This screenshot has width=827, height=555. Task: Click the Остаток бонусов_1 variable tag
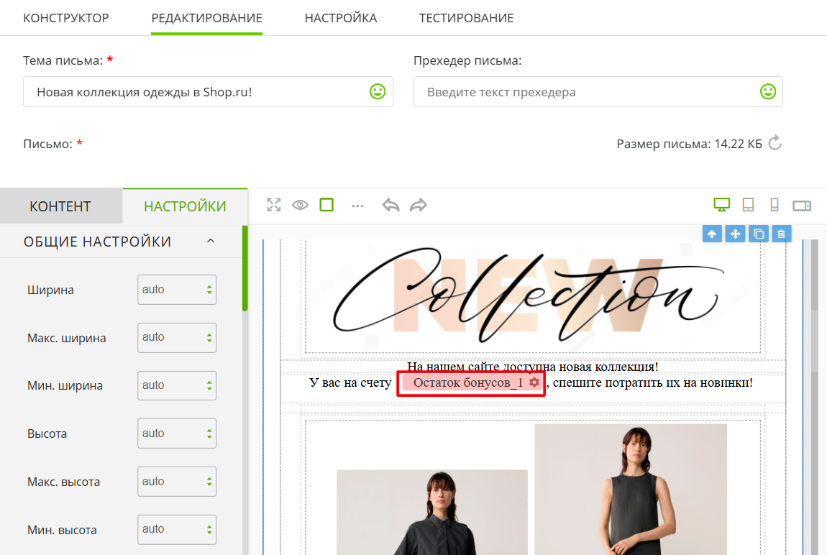(470, 383)
